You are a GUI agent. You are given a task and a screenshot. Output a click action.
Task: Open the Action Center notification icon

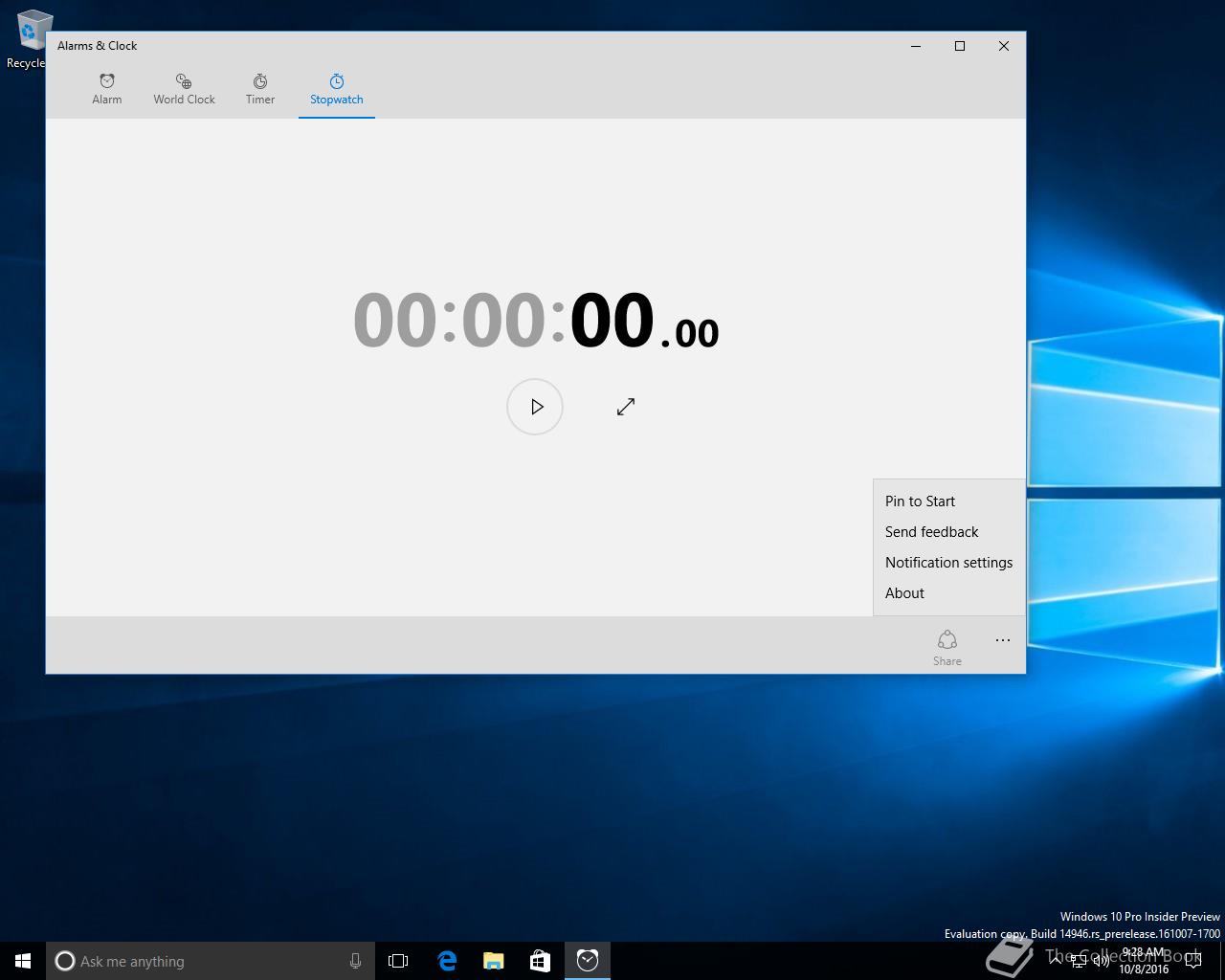coord(1193,961)
